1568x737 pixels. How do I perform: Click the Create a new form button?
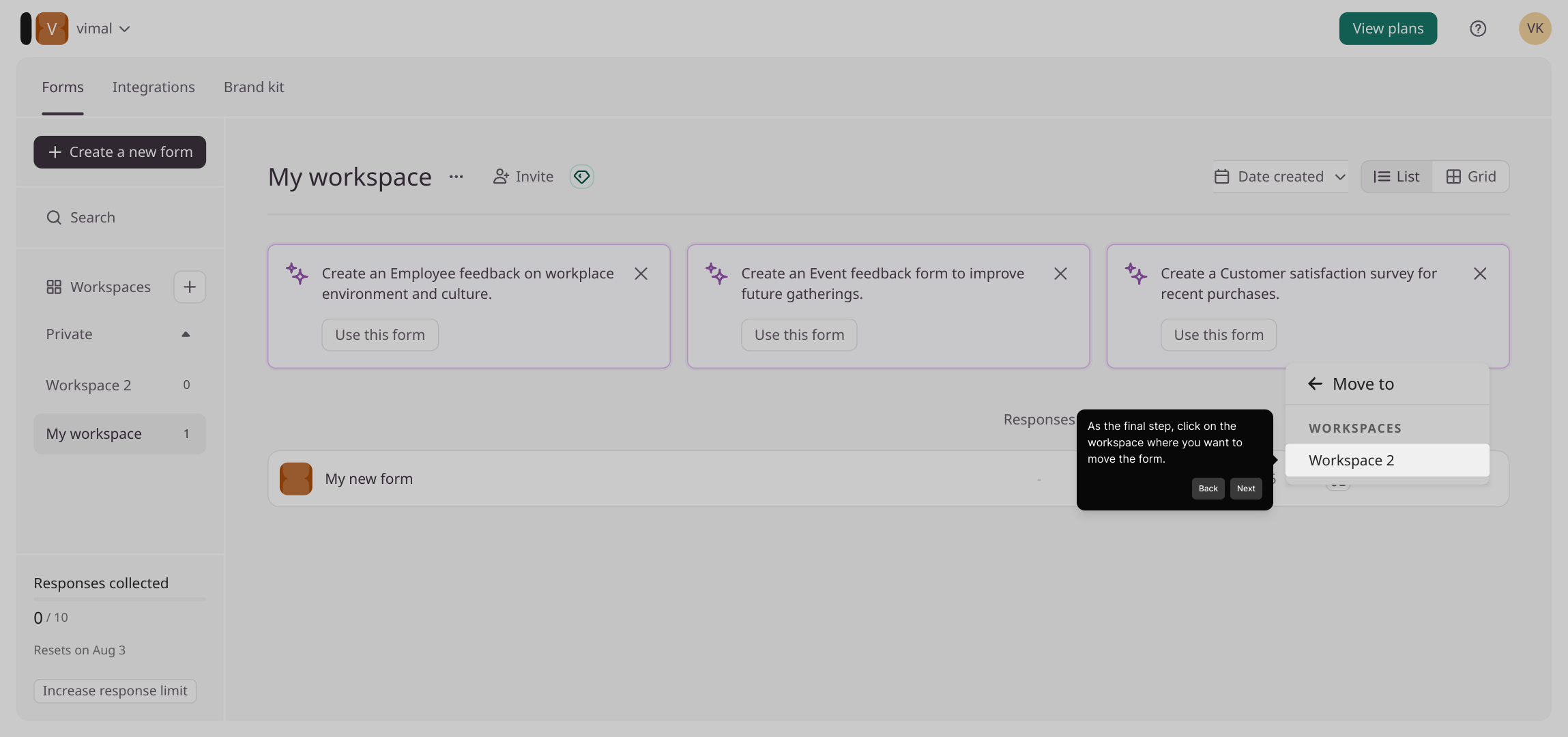pos(119,152)
